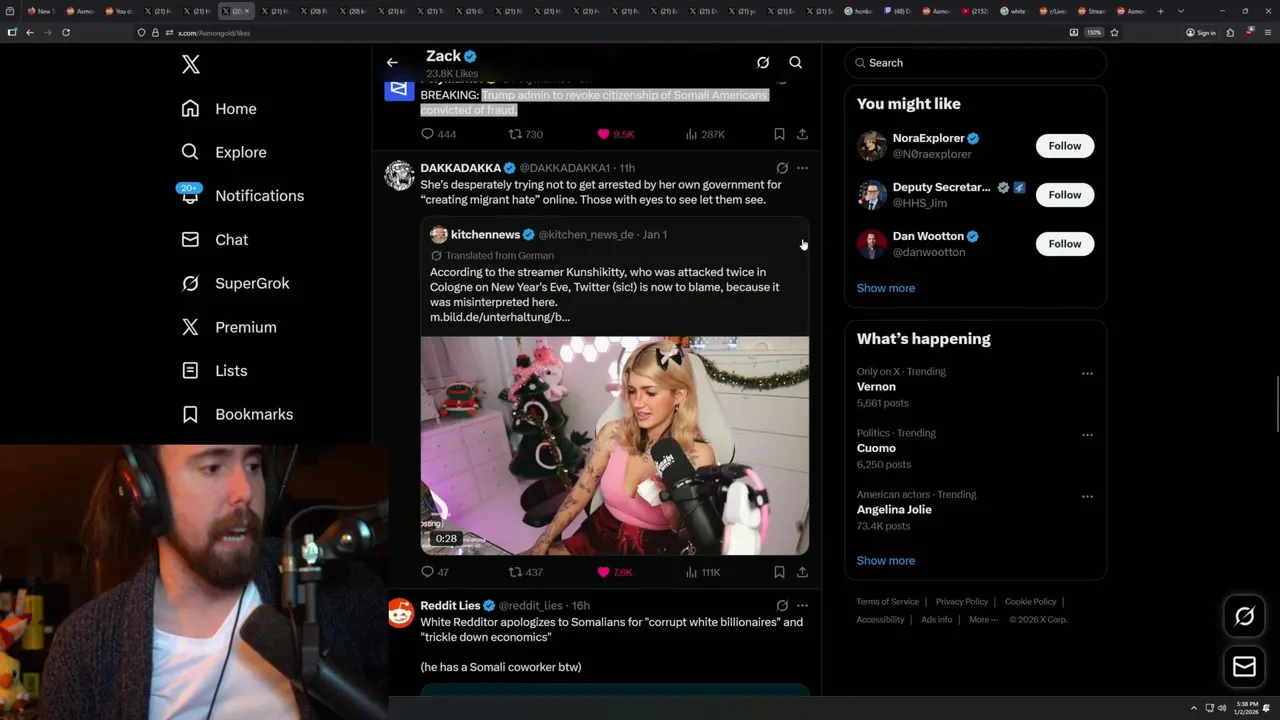Click the x.com address bar
Screen dimensions: 1280x720
tap(600, 32)
